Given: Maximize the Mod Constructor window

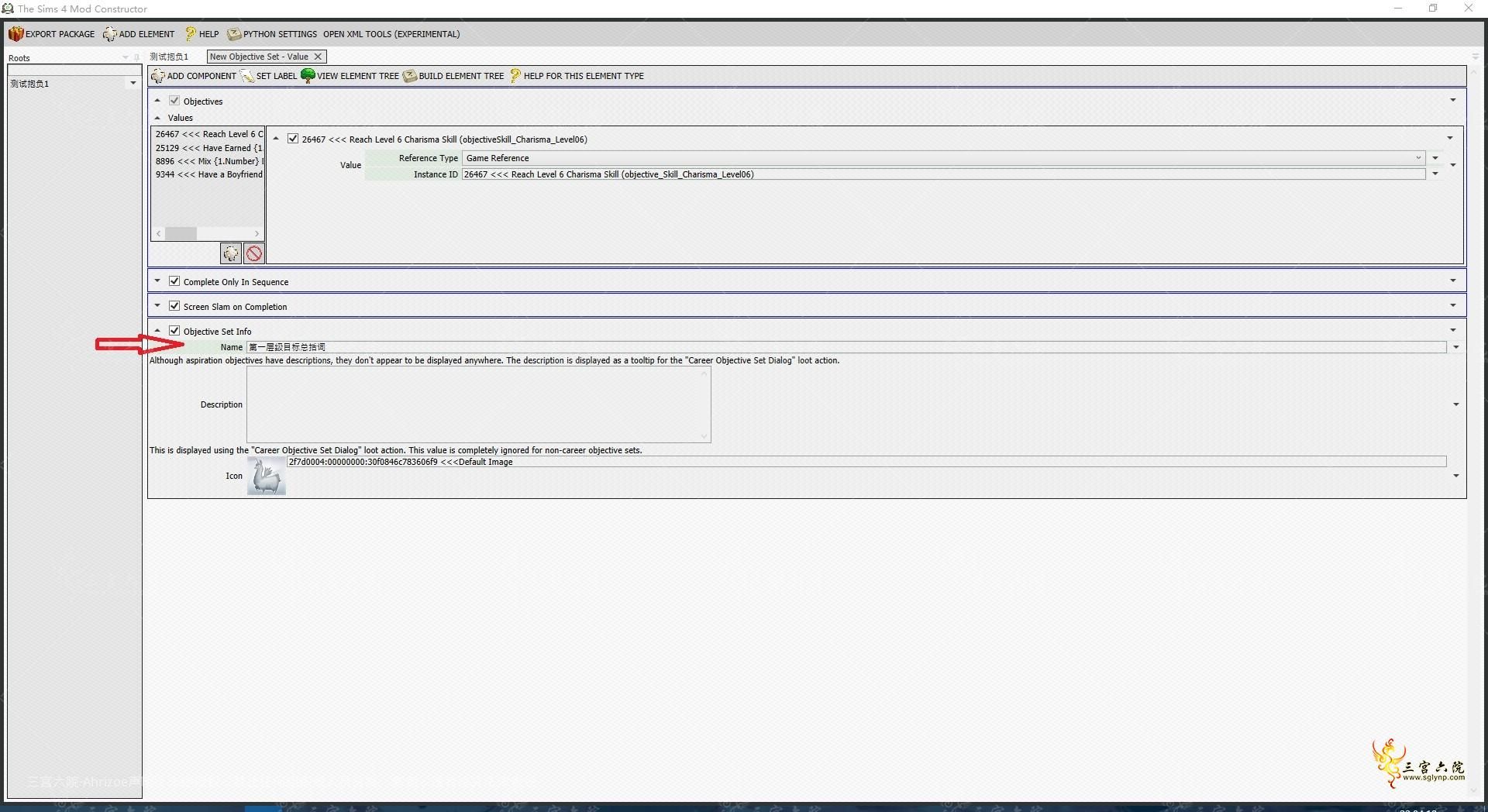Looking at the screenshot, I should pos(1433,9).
